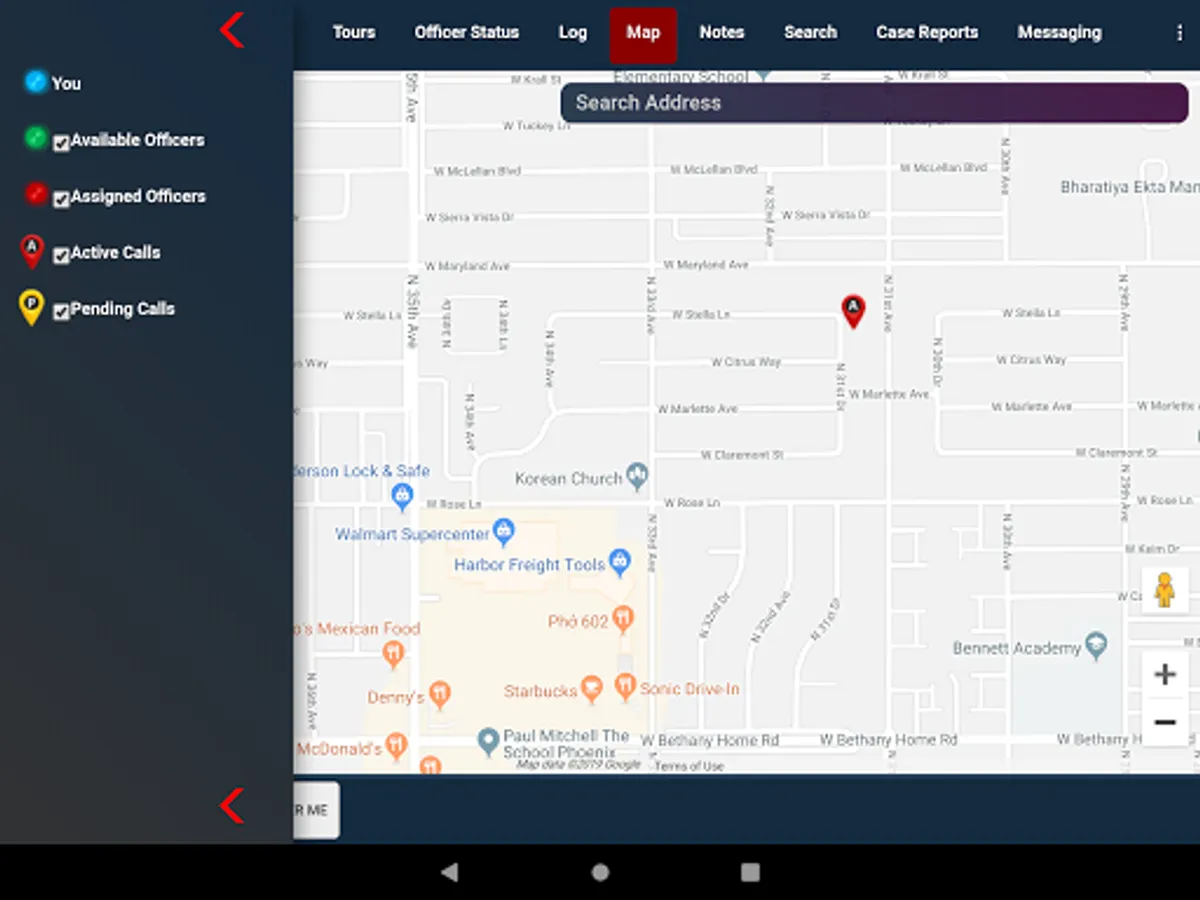Click the Harbor Freight Tools pin

(x=620, y=561)
